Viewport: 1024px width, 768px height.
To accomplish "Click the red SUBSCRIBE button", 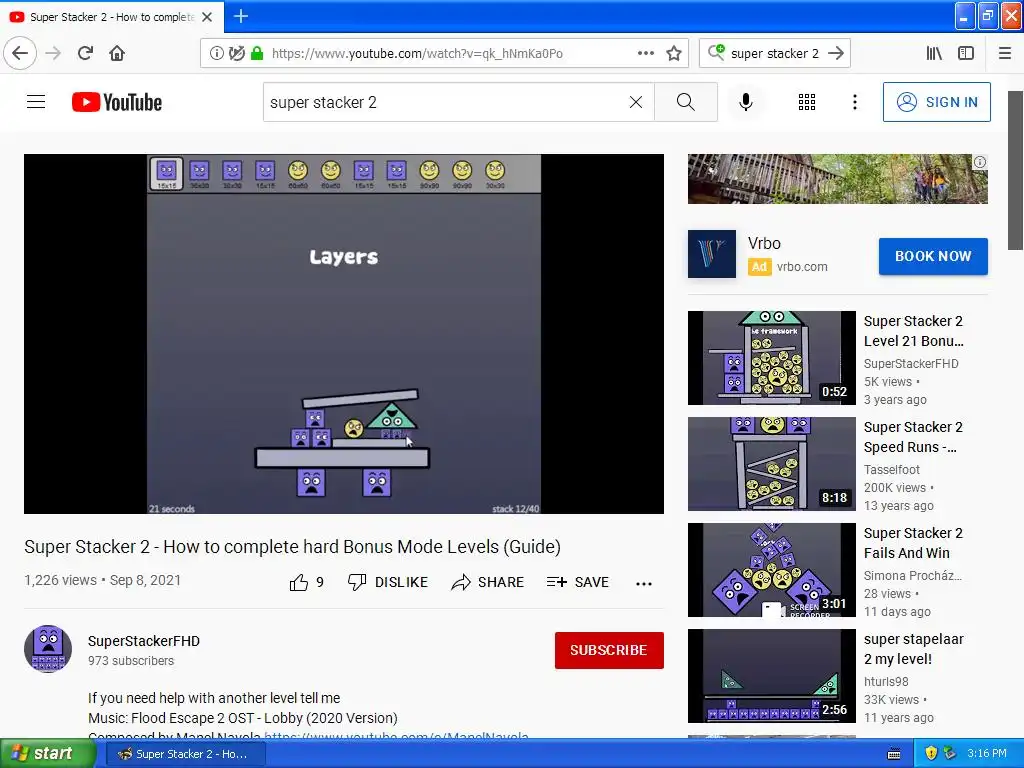I will pyautogui.click(x=609, y=650).
